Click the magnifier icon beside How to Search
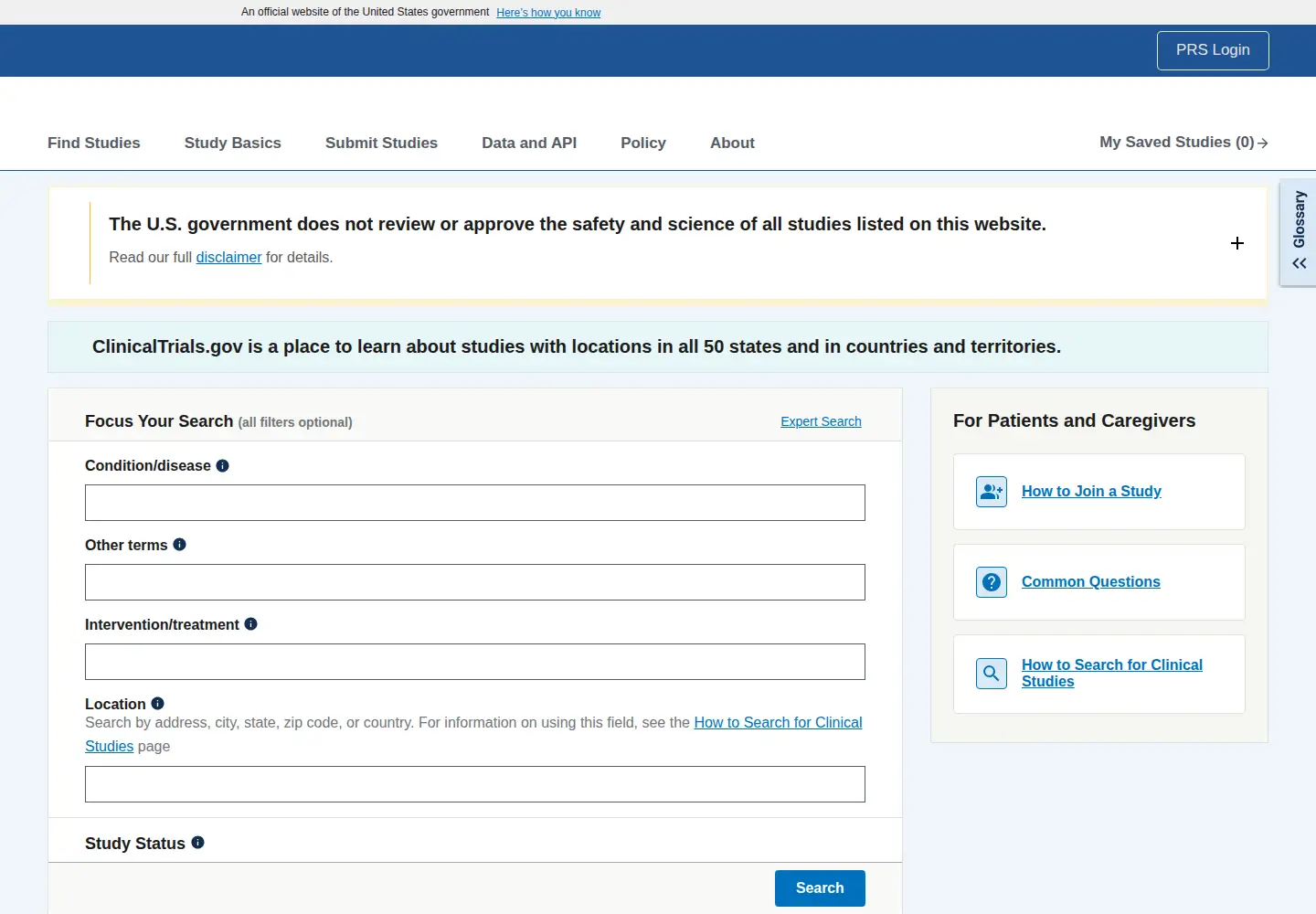 (992, 674)
